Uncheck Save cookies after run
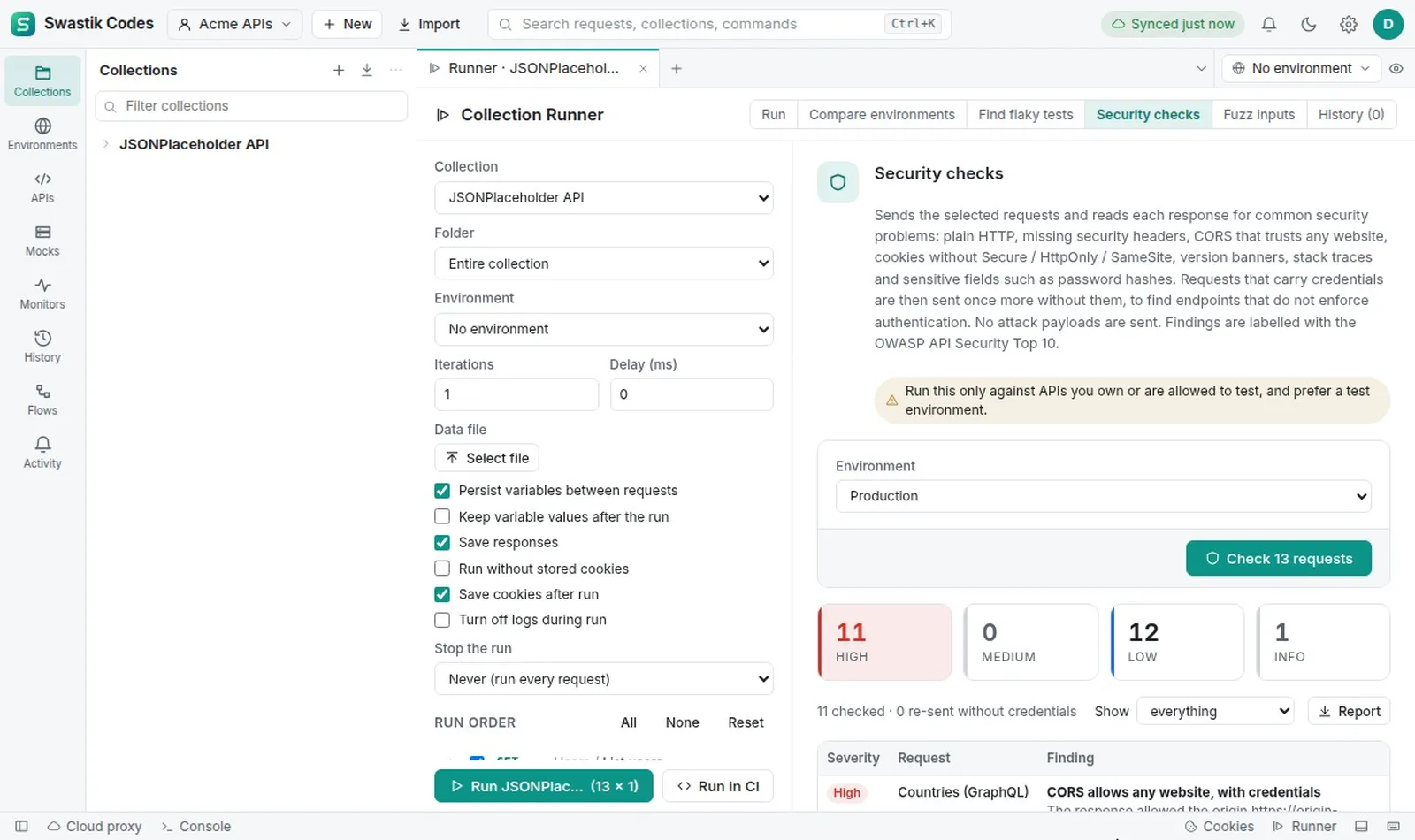The width and height of the screenshot is (1415, 840). [442, 594]
